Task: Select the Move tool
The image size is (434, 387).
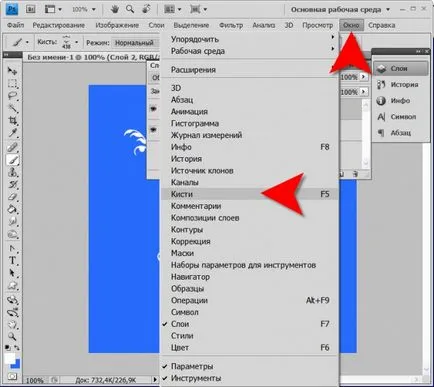Action: click(x=12, y=70)
